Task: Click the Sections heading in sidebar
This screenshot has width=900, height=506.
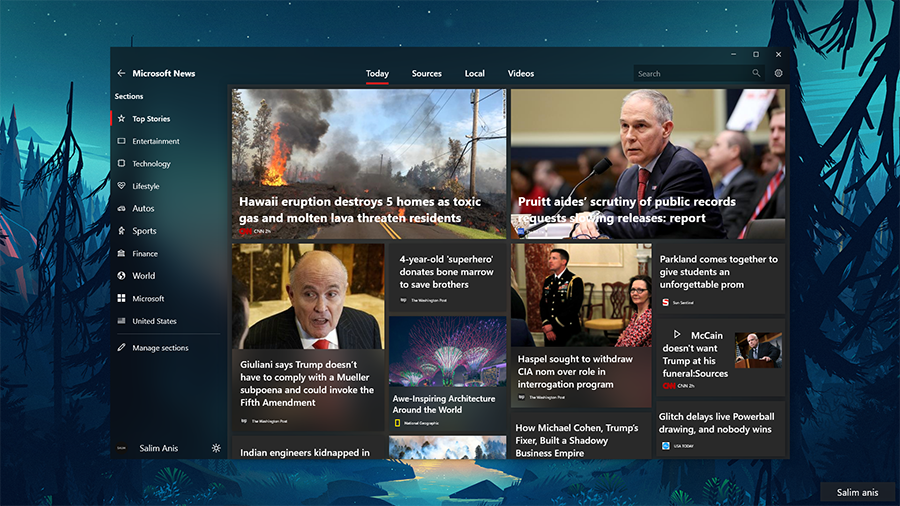Action: (x=129, y=96)
